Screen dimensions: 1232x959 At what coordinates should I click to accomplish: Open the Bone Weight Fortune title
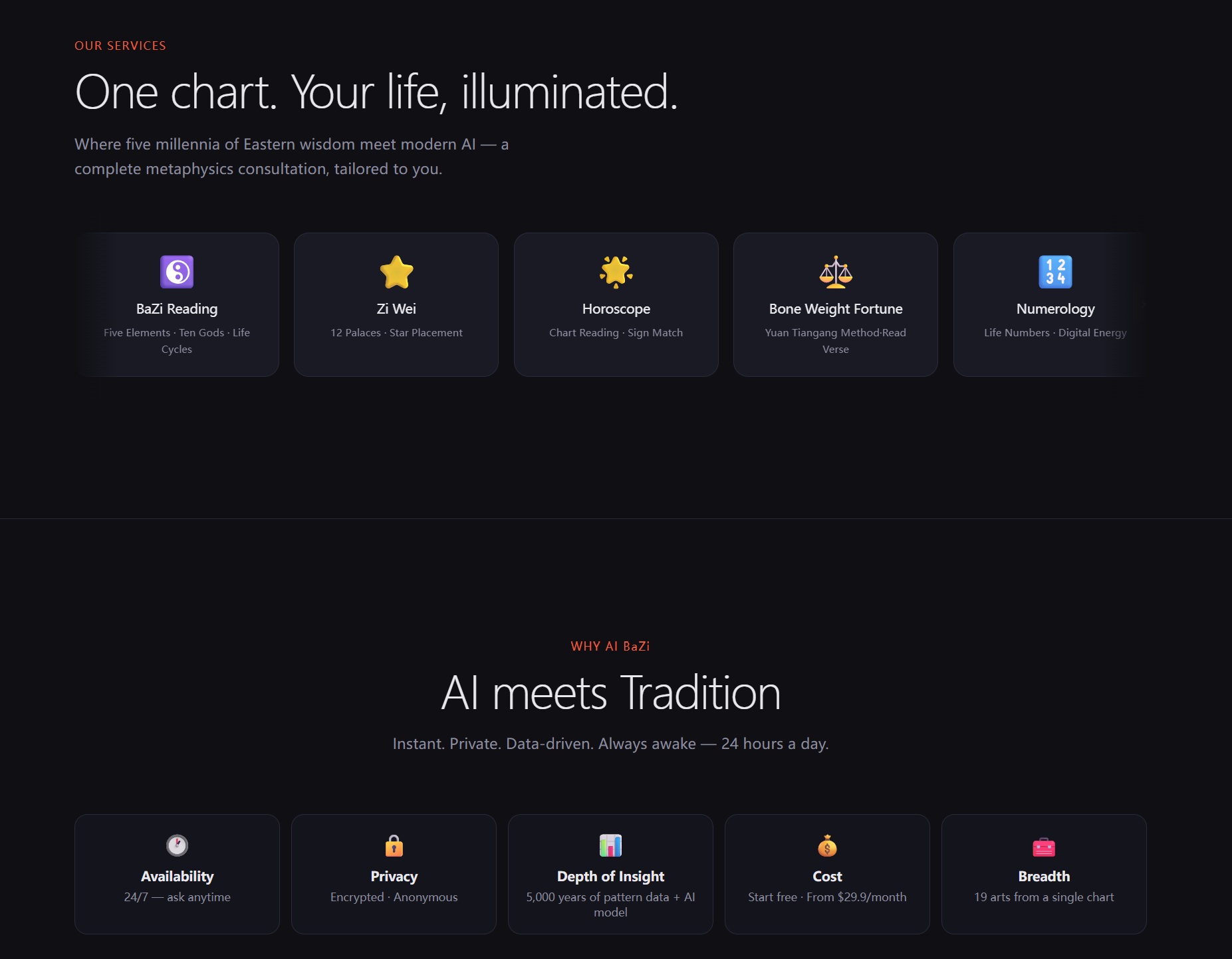coord(836,309)
